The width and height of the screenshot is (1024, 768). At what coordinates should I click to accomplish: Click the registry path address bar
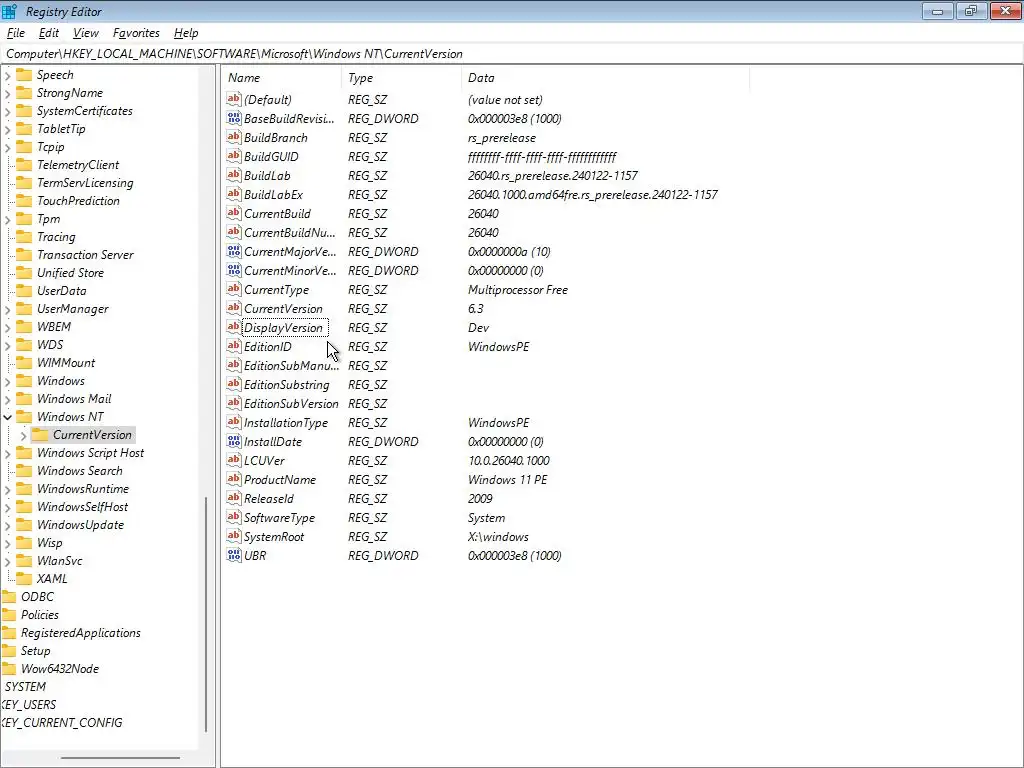(x=512, y=54)
